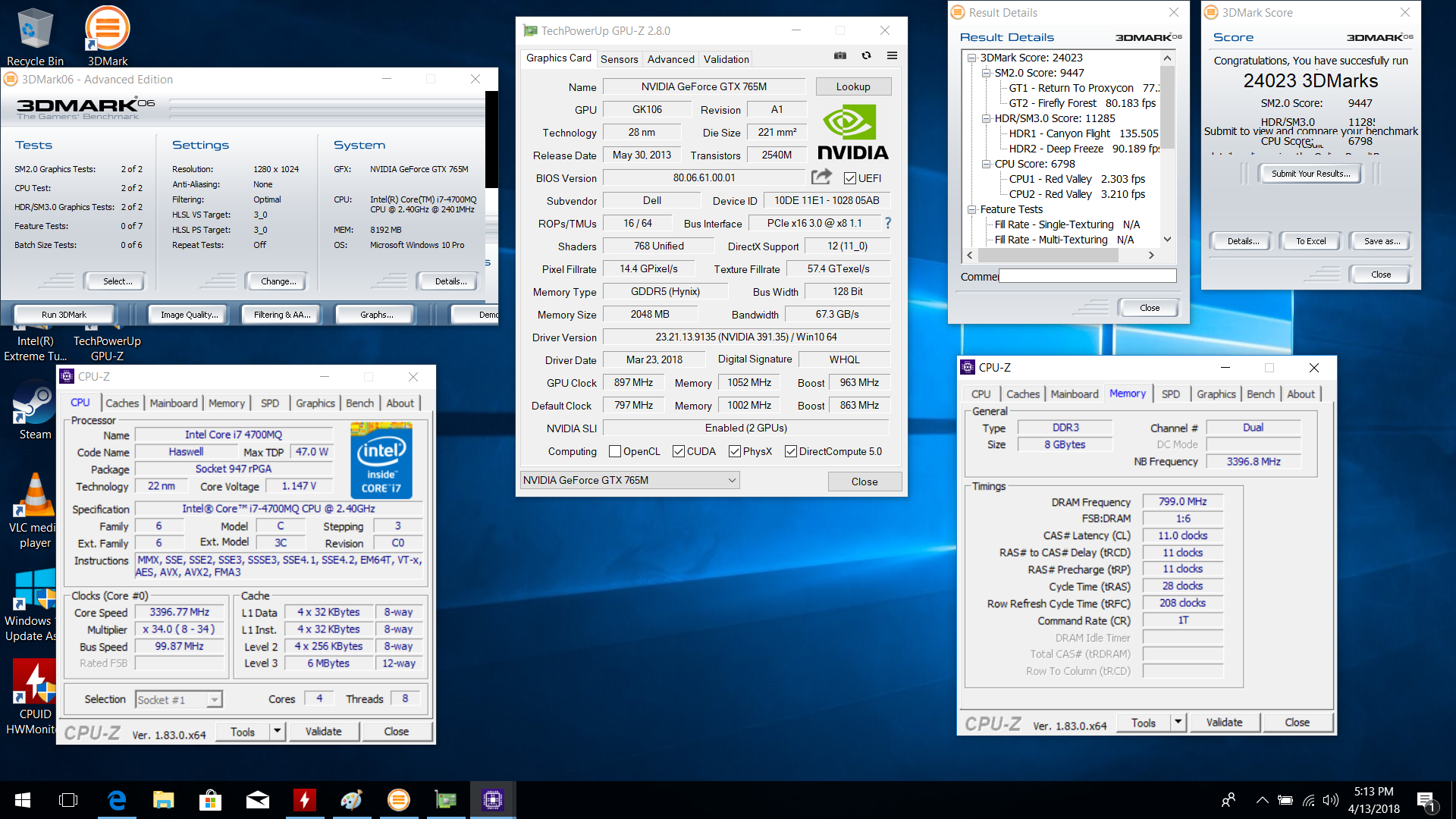The height and width of the screenshot is (819, 1456).
Task: Toggle the CUDA computing checkbox
Action: (x=679, y=451)
